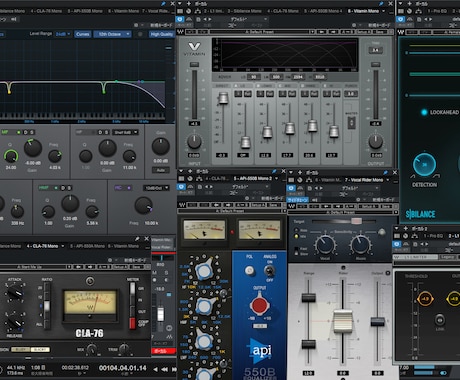
Task: Click the pin icon in the Vocal Rider window
Action: point(385,172)
